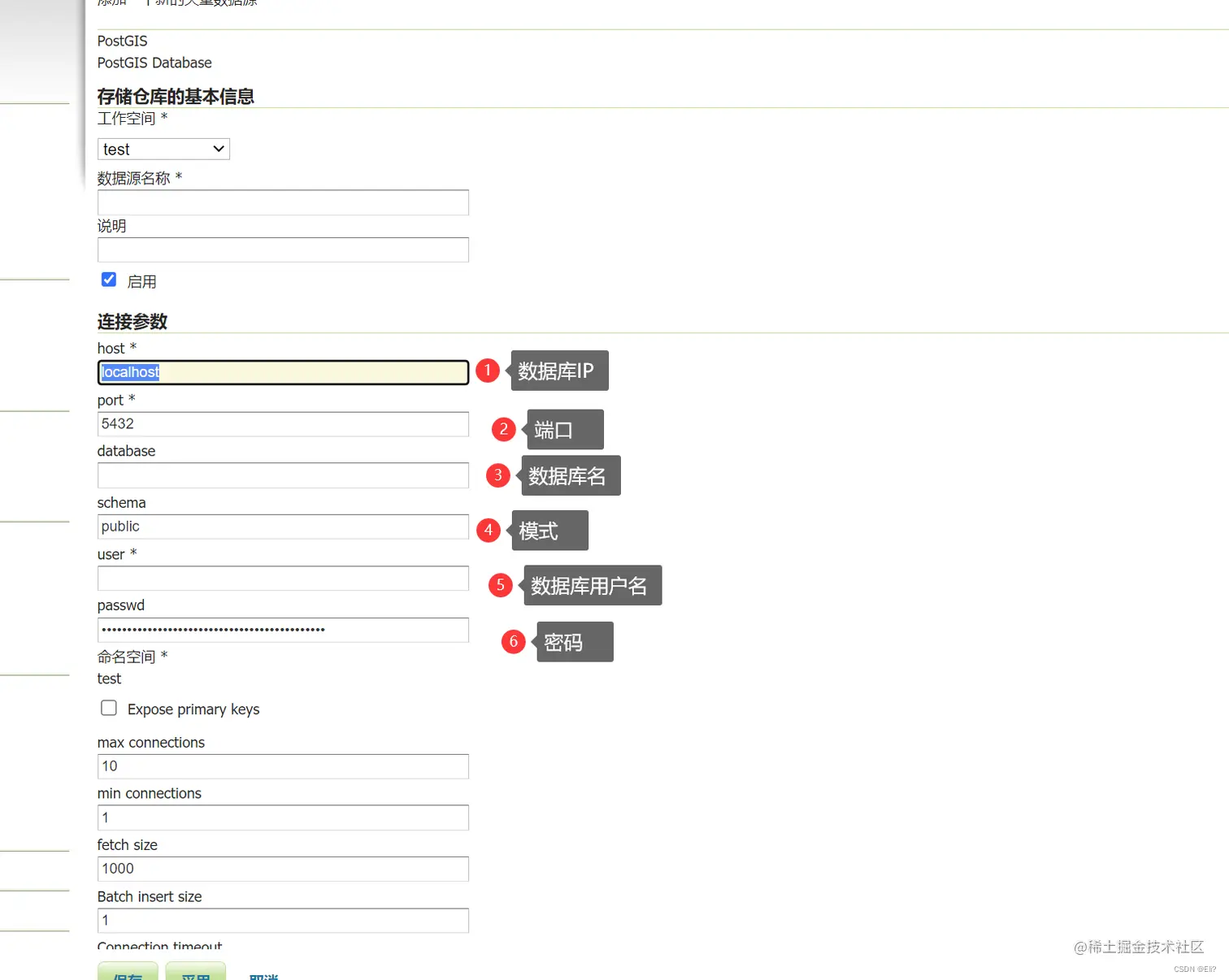Click the 数据库IP callout label
Screen dimensions: 1229x980
[558, 371]
